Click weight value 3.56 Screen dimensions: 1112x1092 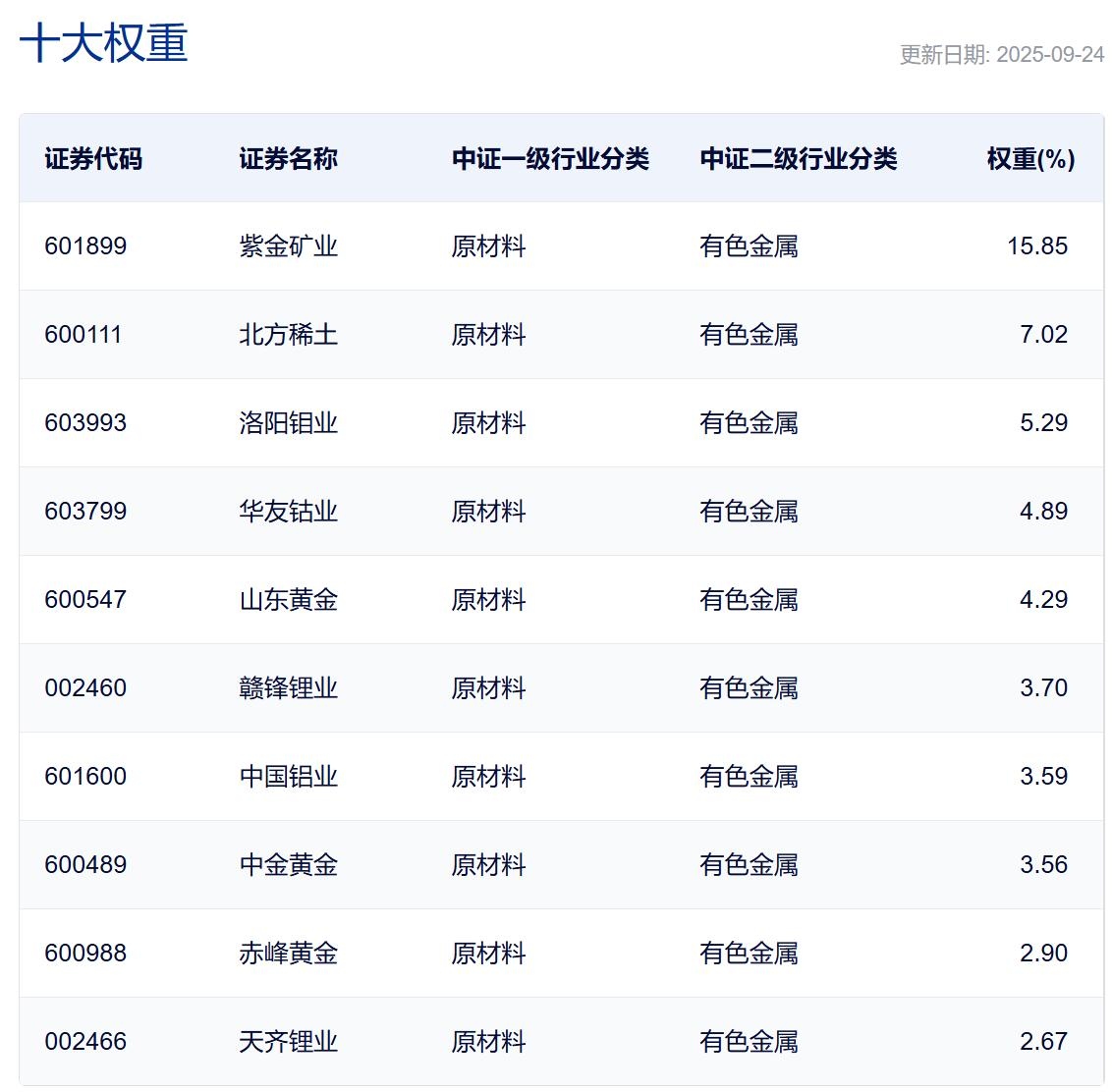[x=1043, y=864]
